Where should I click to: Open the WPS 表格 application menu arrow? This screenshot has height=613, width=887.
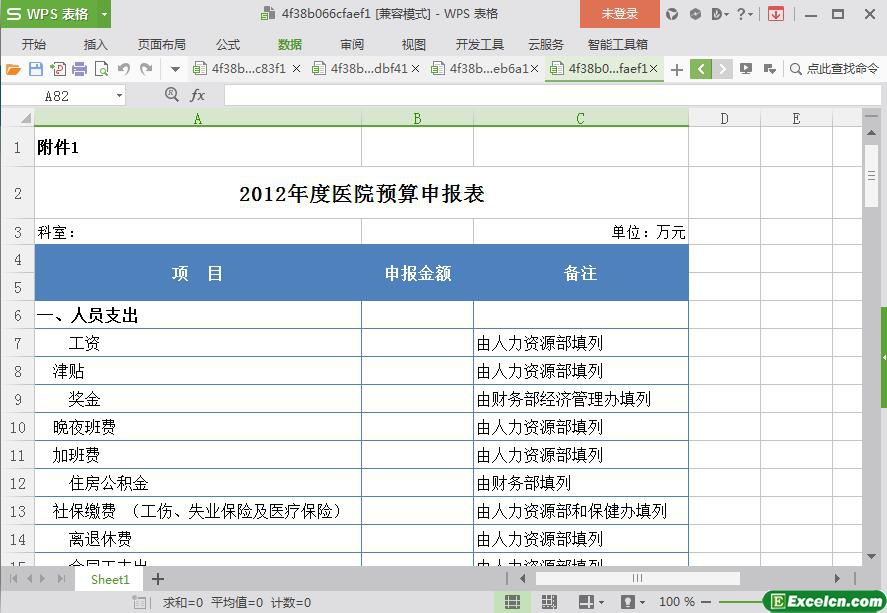(x=104, y=14)
